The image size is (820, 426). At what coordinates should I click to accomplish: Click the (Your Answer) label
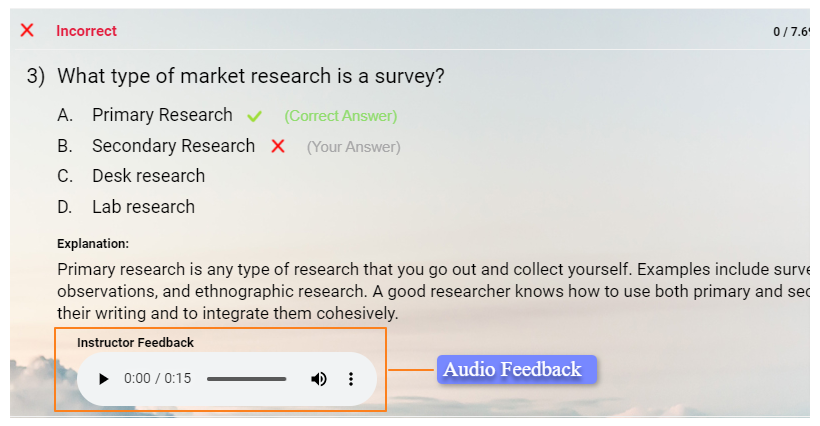pyautogui.click(x=353, y=147)
